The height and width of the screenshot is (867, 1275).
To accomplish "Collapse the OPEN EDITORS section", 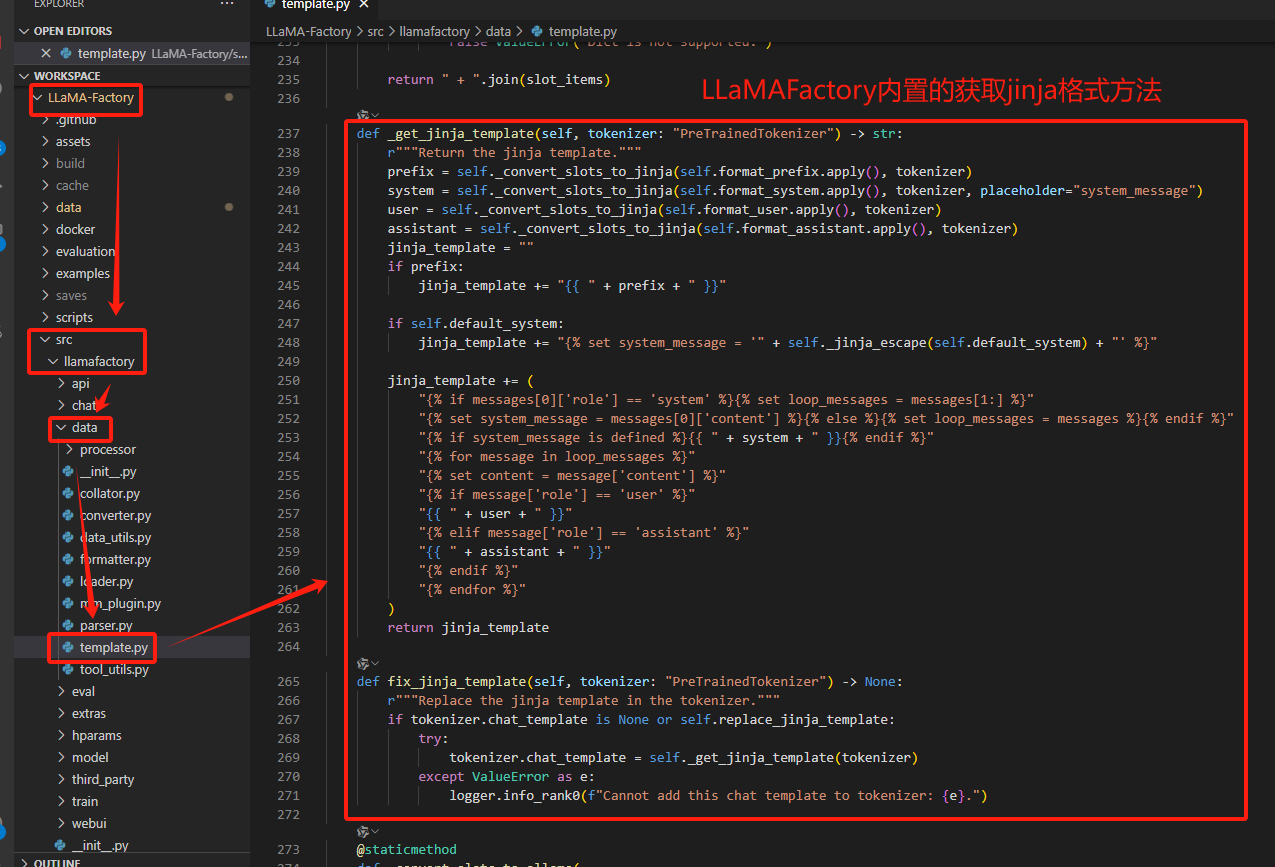I will click(x=24, y=31).
